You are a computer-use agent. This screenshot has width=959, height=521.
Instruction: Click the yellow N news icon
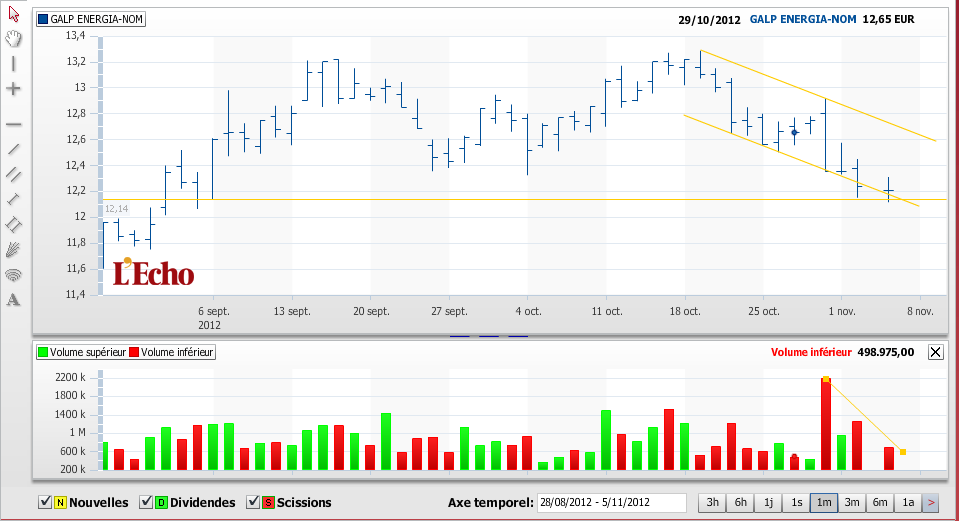(x=60, y=503)
